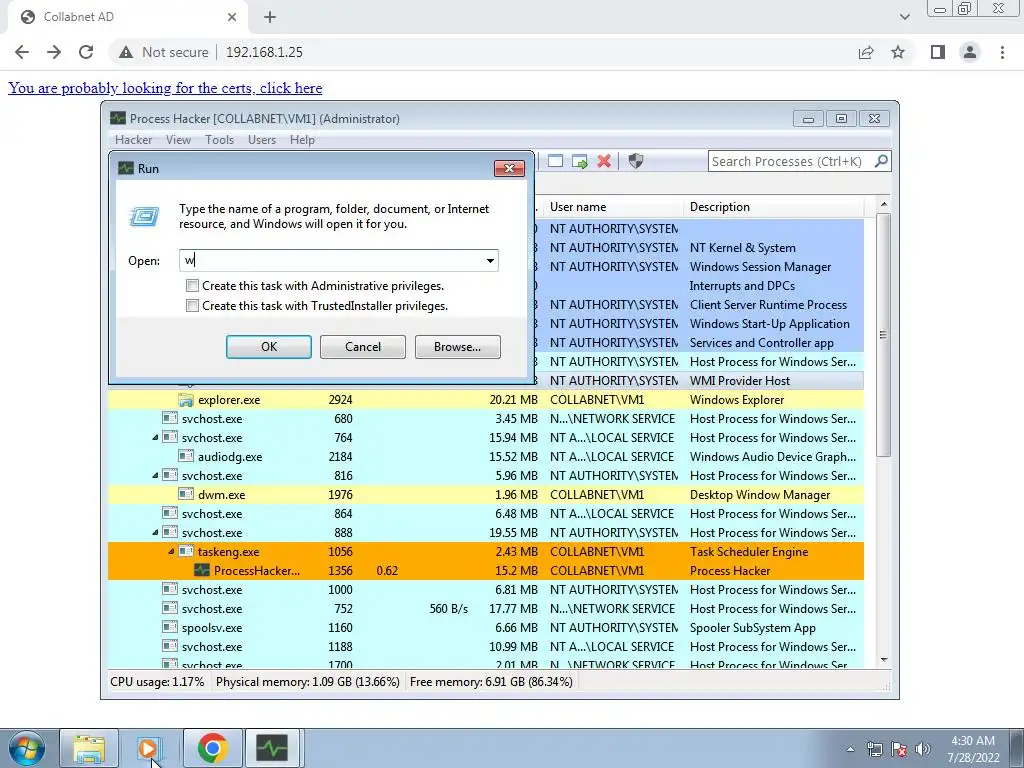Viewport: 1024px width, 768px height.
Task: Click the ProcessHacker process icon in list
Action: click(x=202, y=570)
